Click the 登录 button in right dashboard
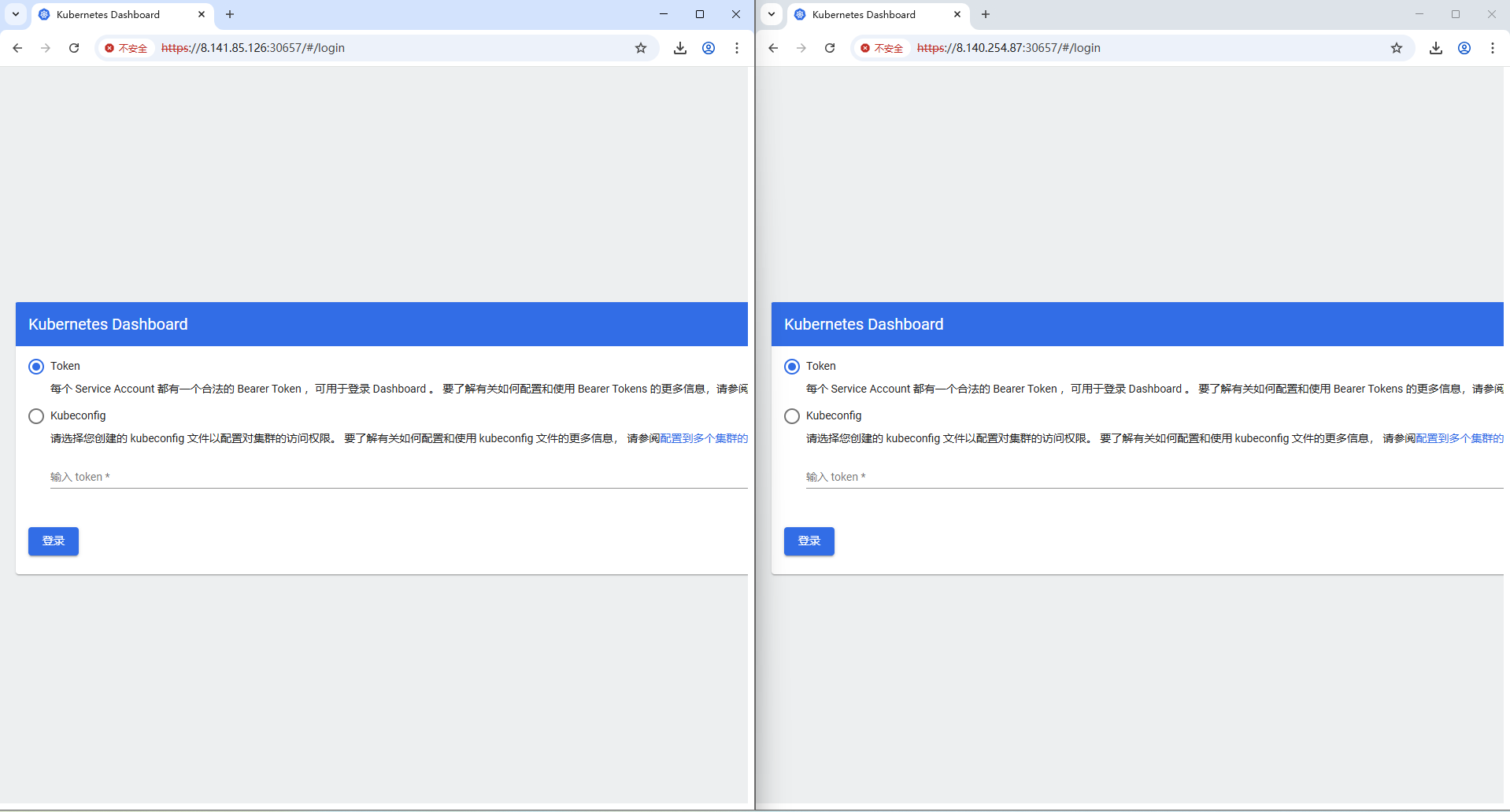This screenshot has width=1510, height=812. point(809,541)
